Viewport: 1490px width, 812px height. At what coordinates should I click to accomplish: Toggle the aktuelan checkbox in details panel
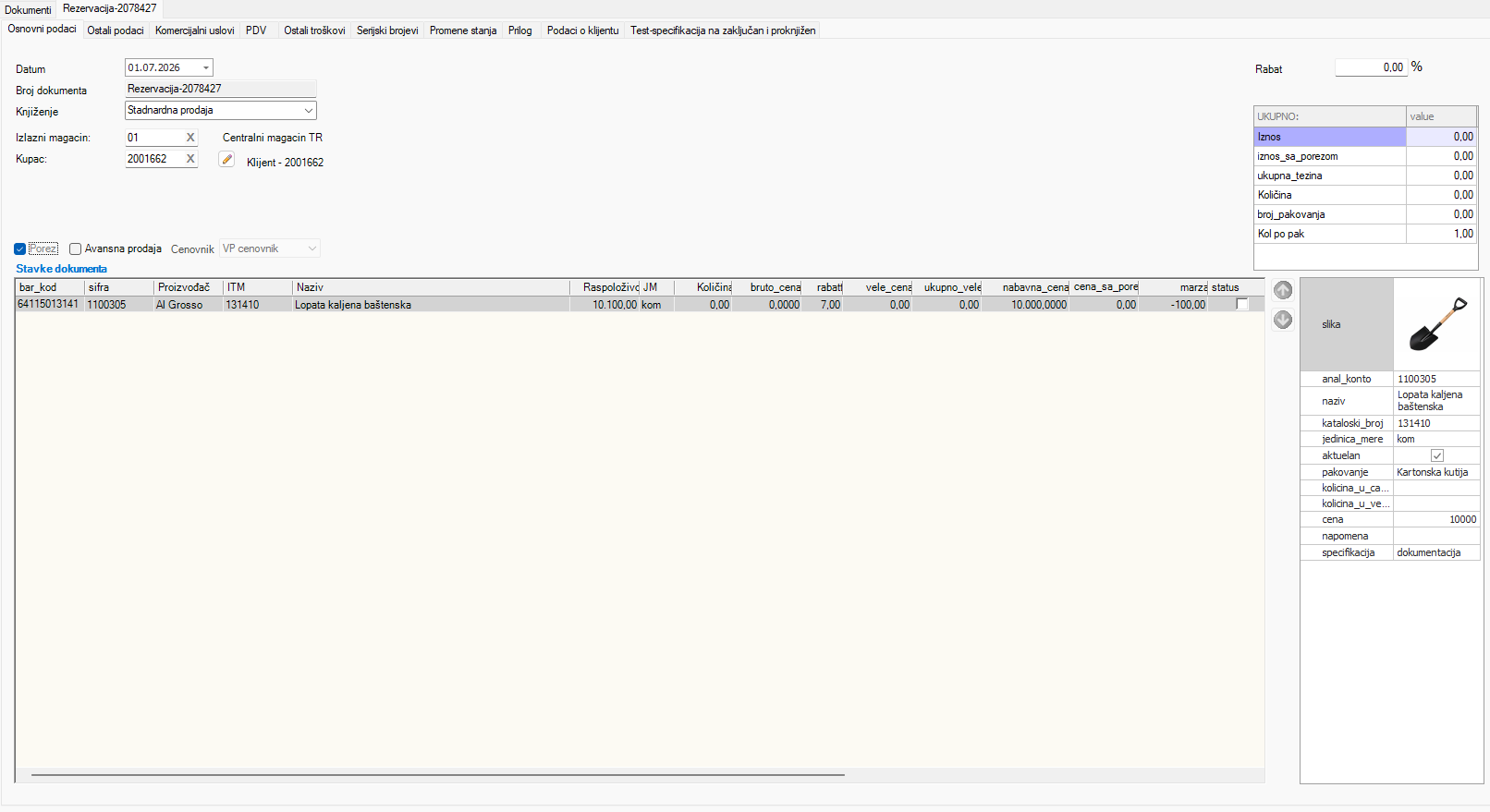click(1437, 455)
